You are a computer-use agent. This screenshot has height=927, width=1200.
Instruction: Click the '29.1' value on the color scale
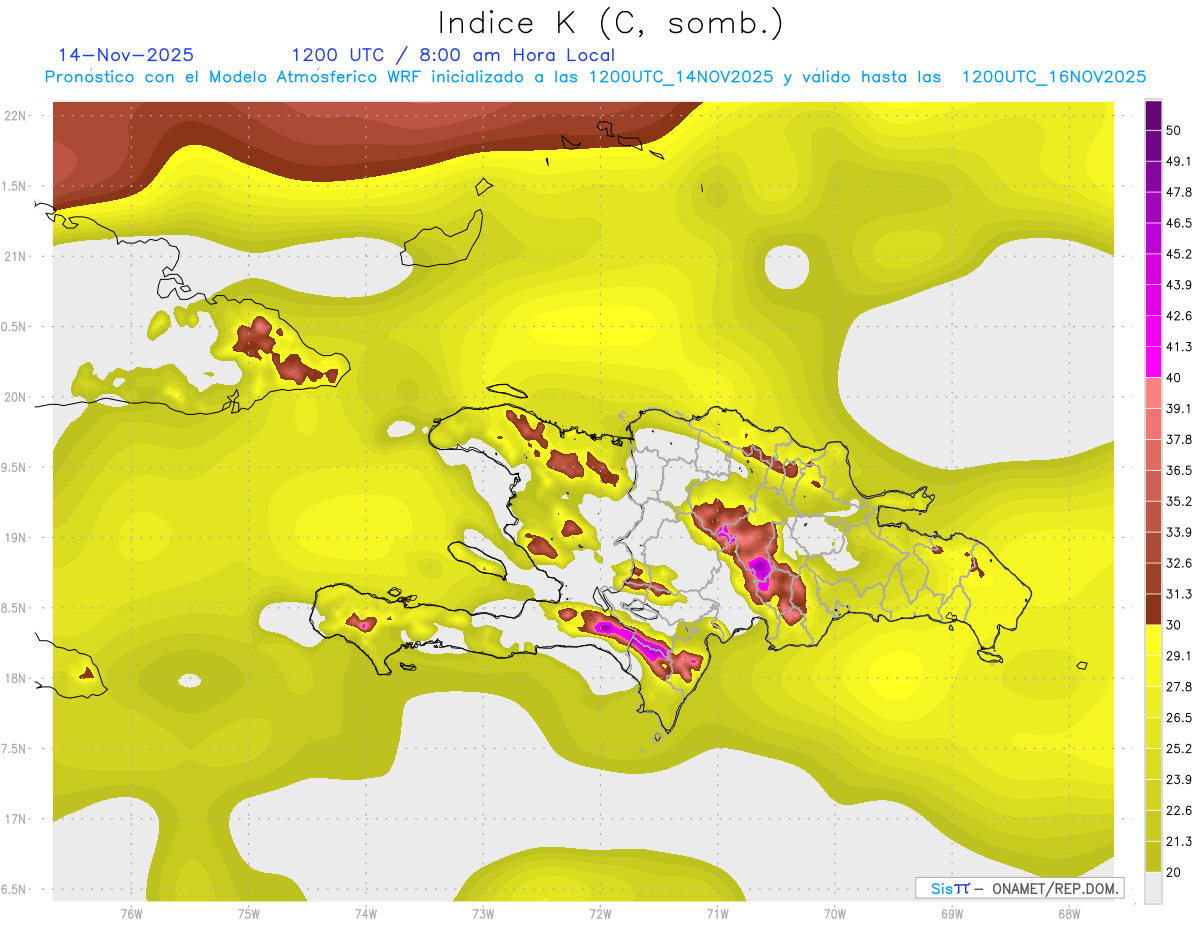[1179, 657]
